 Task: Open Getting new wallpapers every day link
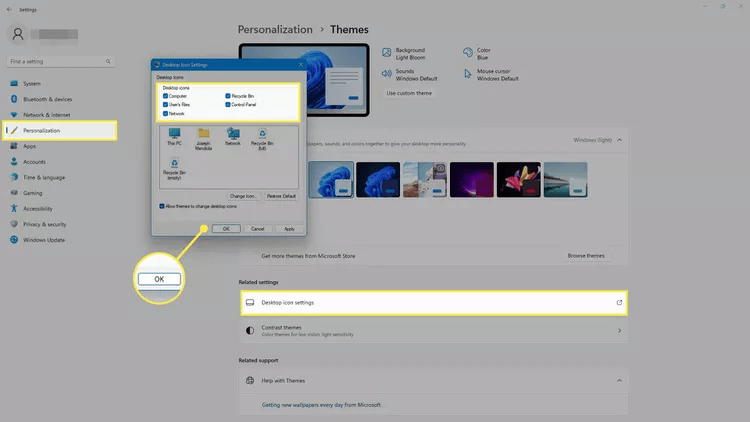pos(321,405)
